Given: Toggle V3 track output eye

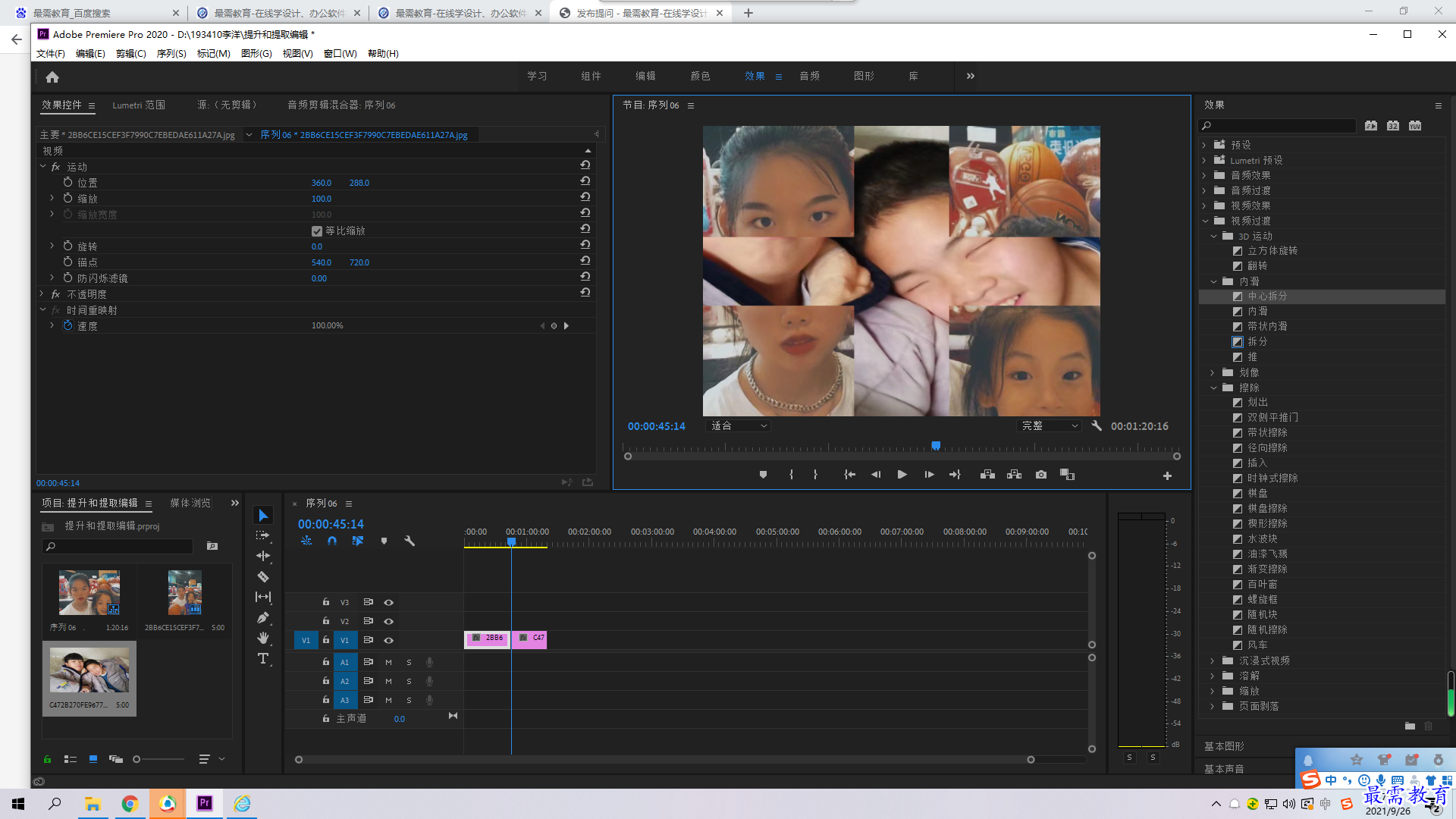Looking at the screenshot, I should [388, 603].
